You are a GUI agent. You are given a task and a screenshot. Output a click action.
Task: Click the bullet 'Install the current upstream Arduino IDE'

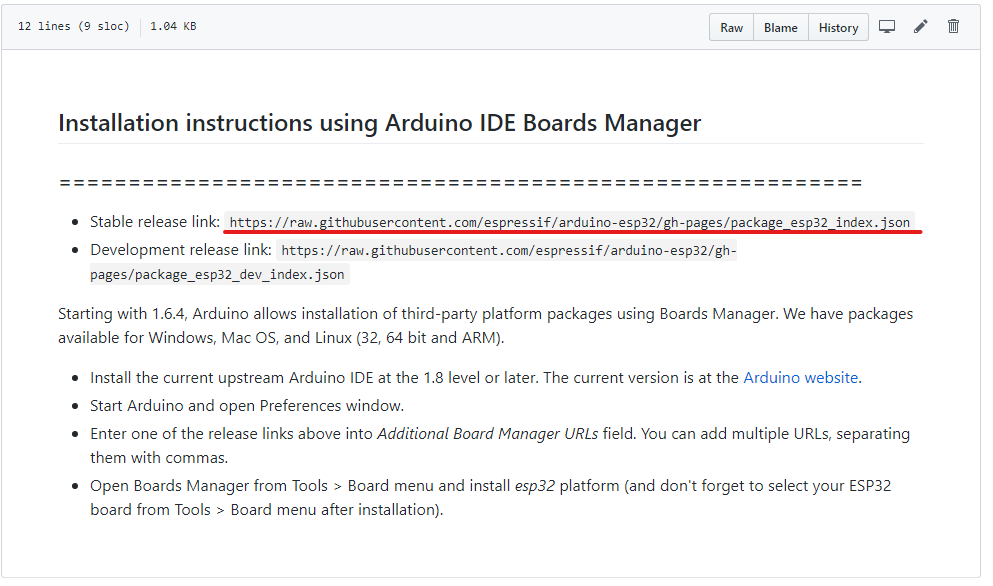click(476, 378)
